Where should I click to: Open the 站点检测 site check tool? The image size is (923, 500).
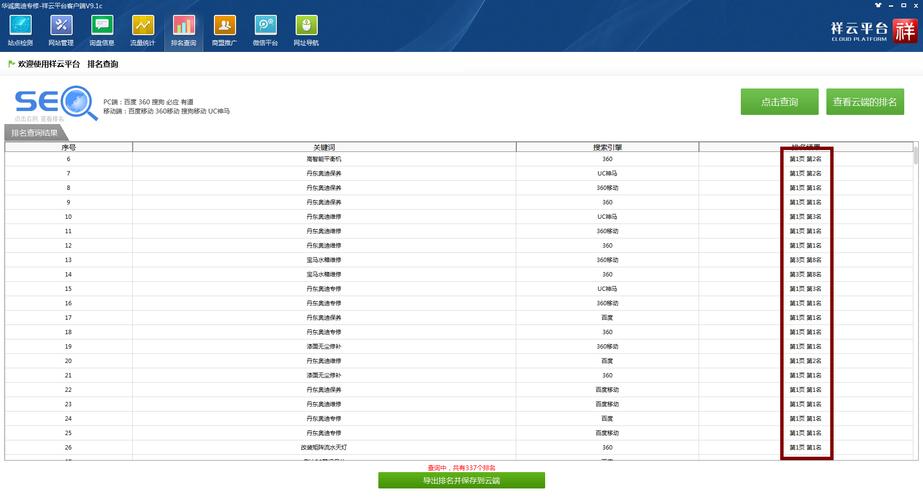(20, 30)
